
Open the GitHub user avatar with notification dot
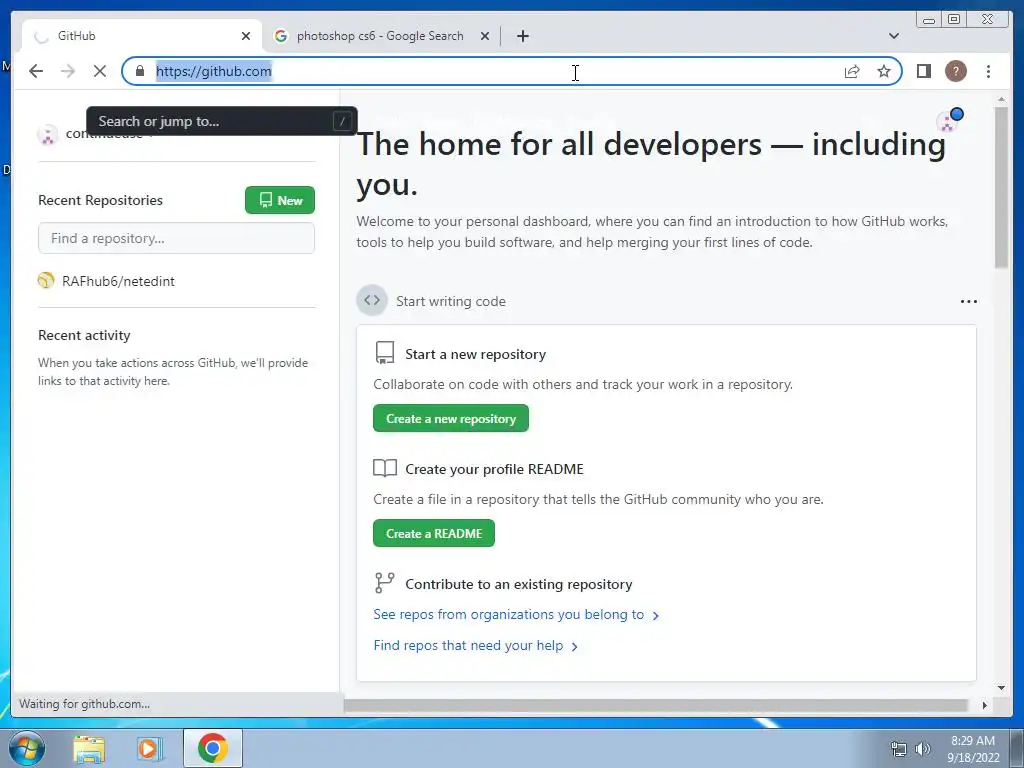pyautogui.click(x=950, y=120)
